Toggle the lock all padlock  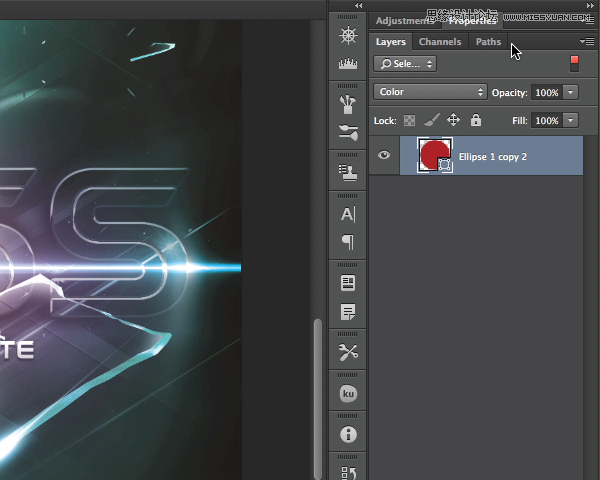475,120
